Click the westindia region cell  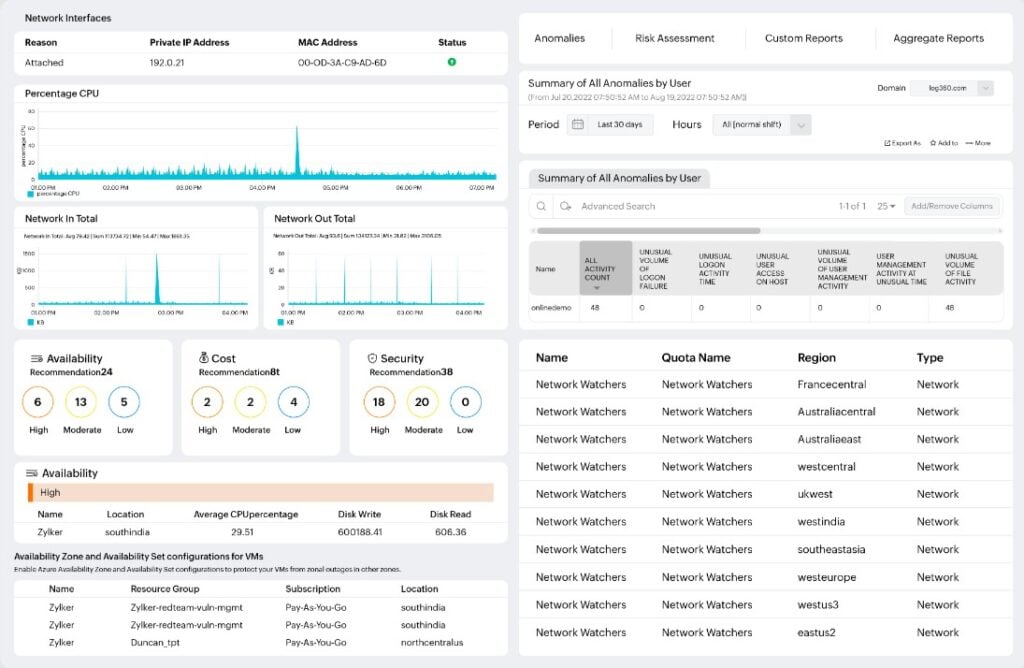coord(821,522)
